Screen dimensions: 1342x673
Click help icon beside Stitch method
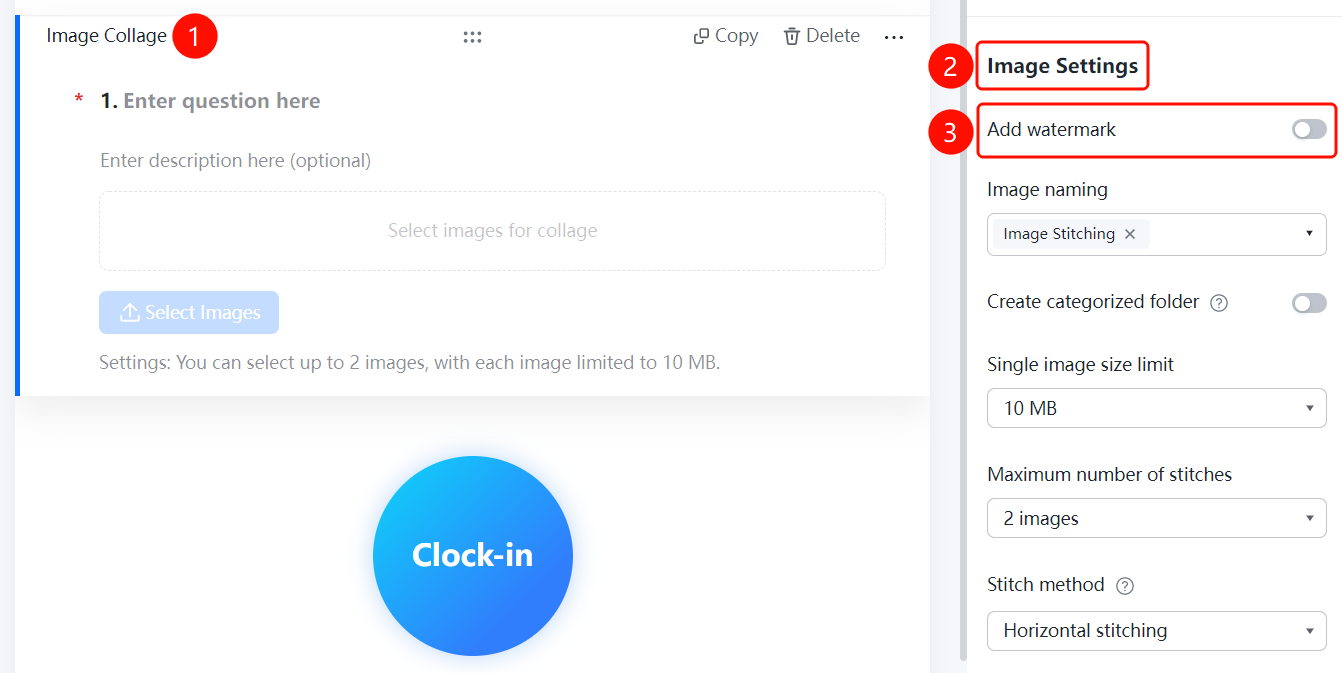tap(1125, 586)
